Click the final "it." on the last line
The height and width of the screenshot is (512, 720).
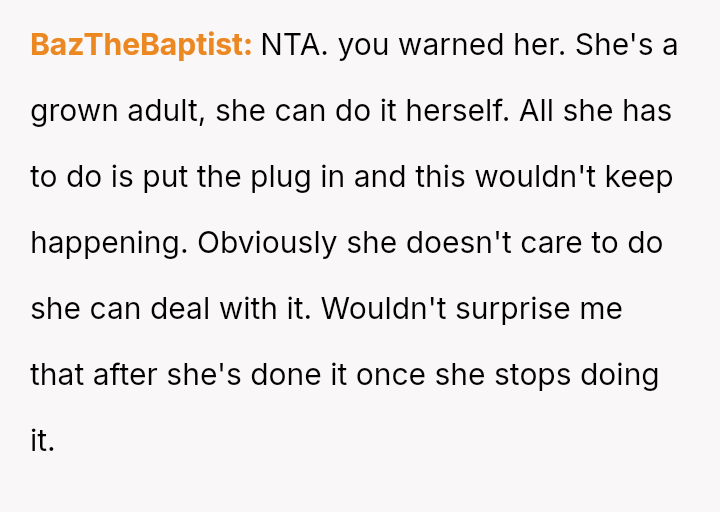pyautogui.click(x=42, y=441)
